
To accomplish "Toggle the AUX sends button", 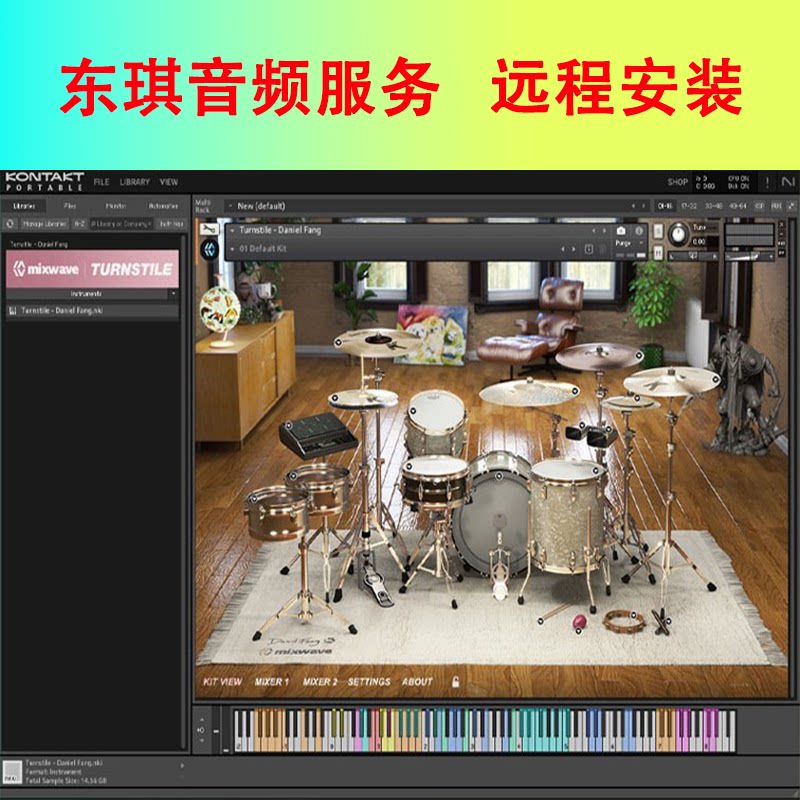I will coord(776,206).
